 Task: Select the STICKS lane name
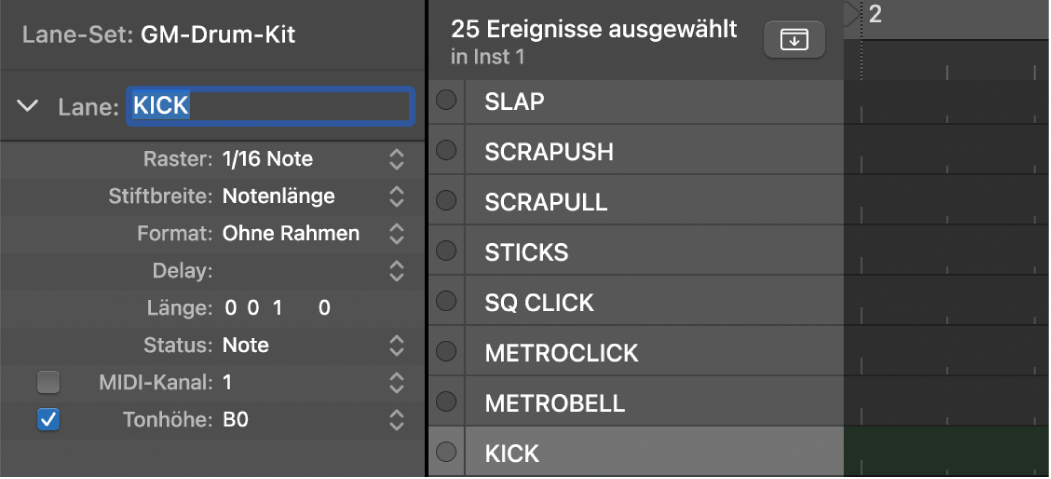tap(526, 252)
